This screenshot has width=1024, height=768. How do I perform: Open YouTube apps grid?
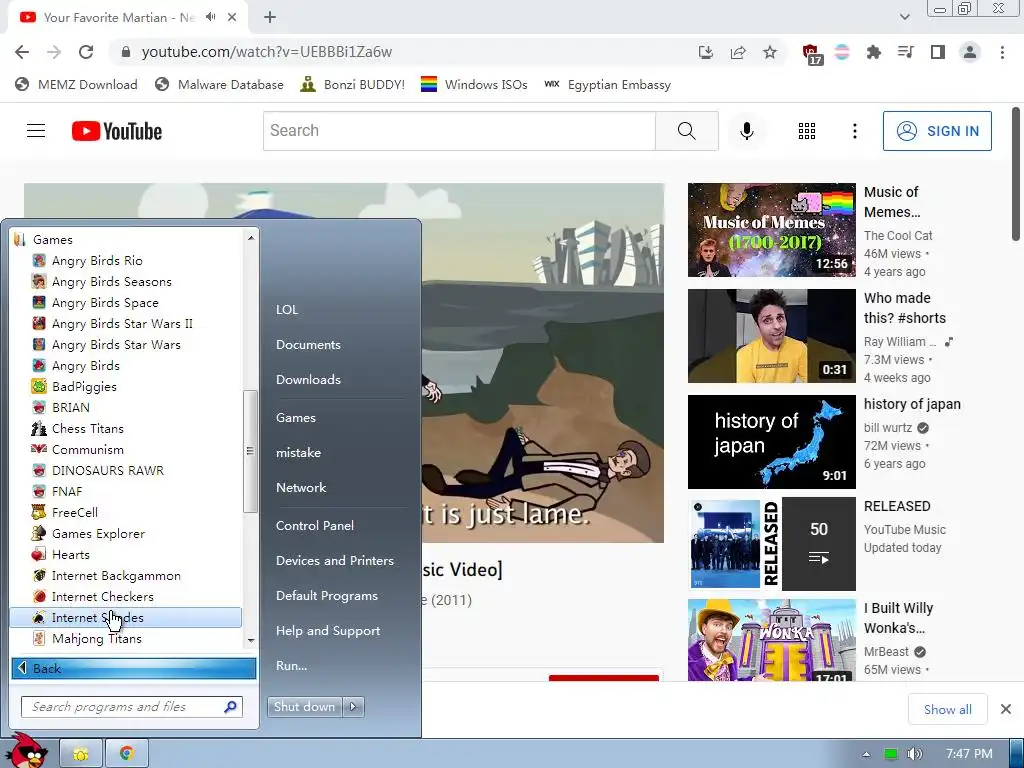[x=807, y=131]
